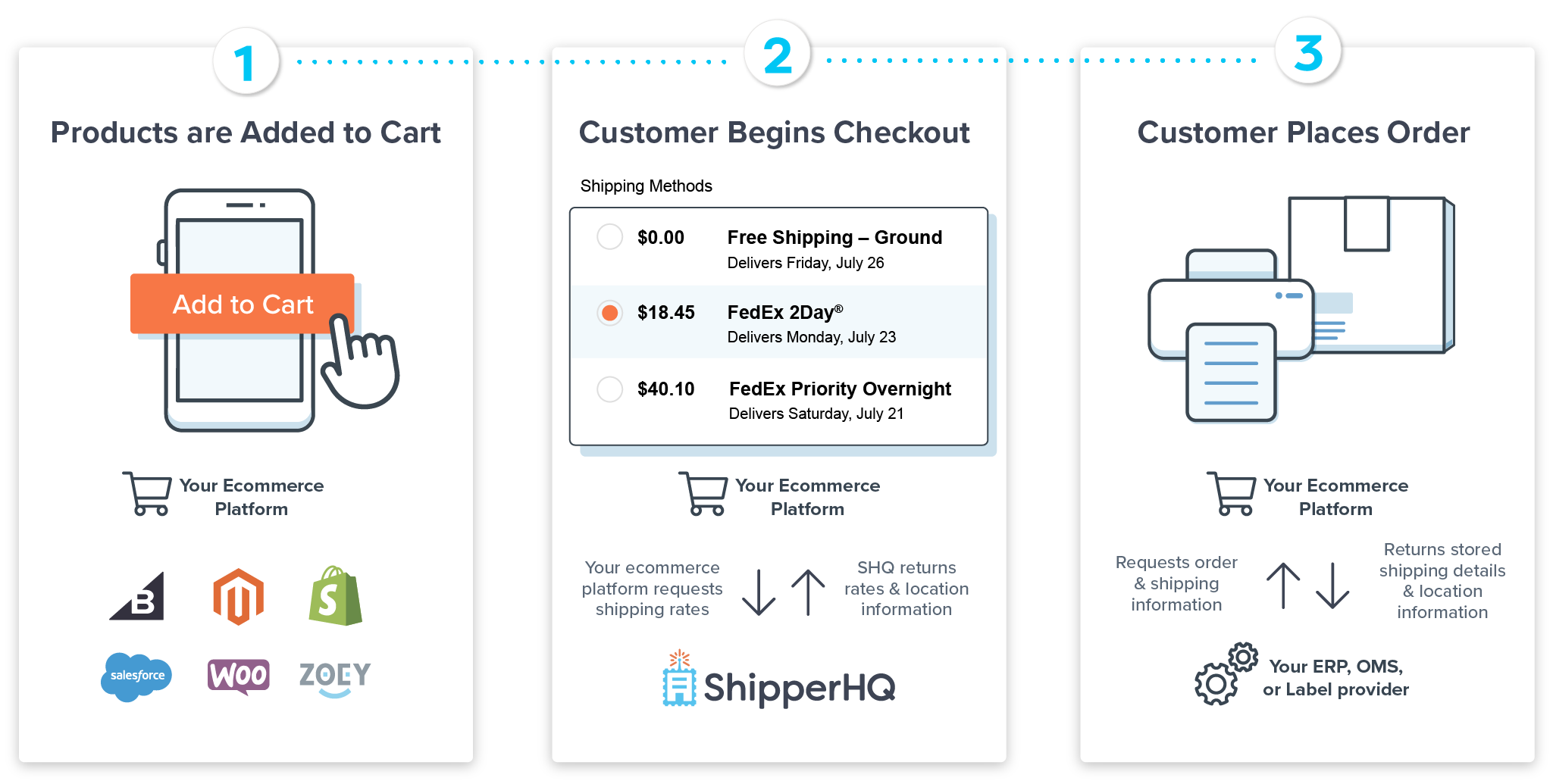1553x784 pixels.
Task: Click the step 3 number circle
Action: click(x=1308, y=53)
